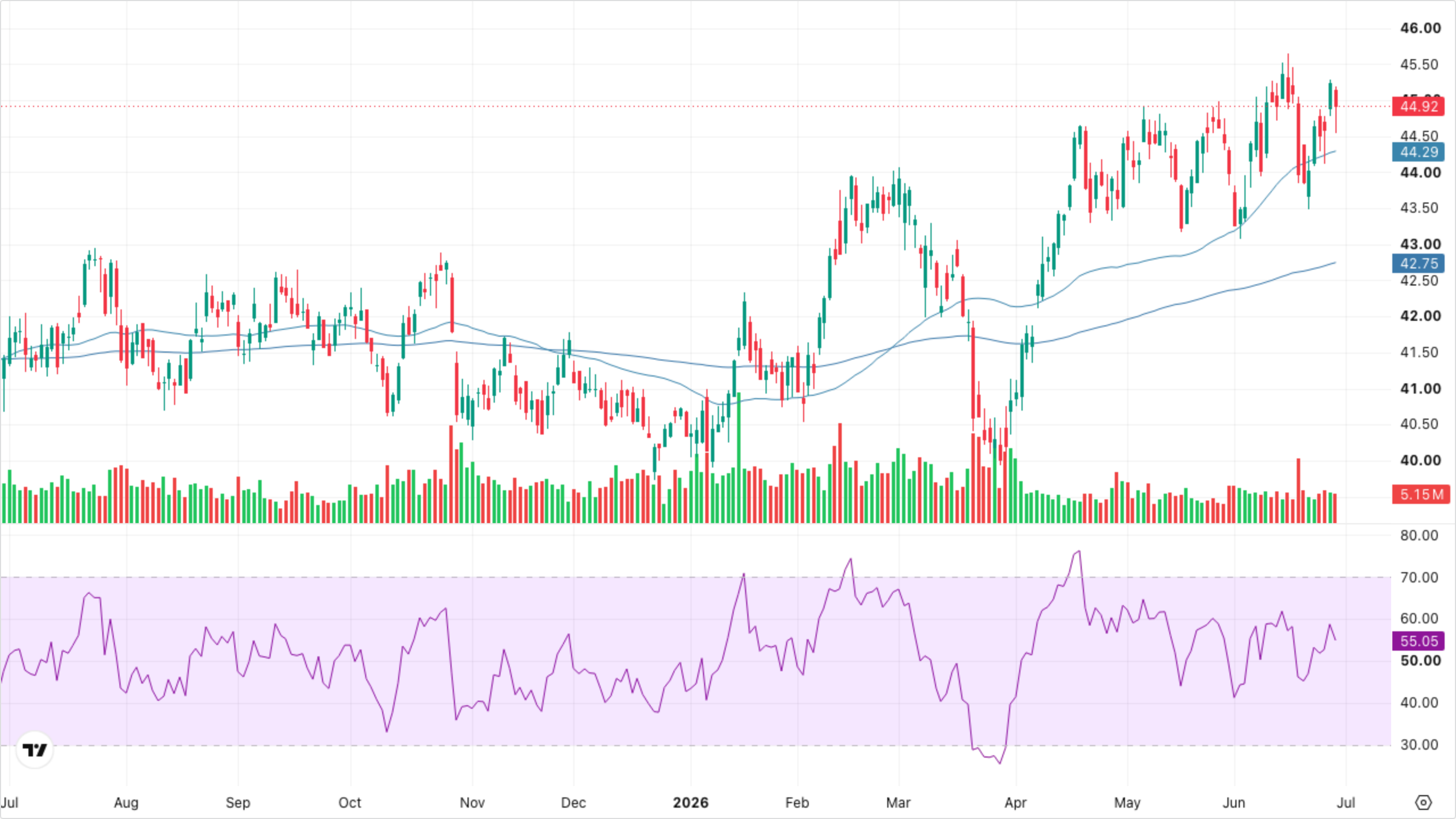Screen dimensions: 1456x819
Task: Click the 46.00 price axis label
Action: (1420, 28)
